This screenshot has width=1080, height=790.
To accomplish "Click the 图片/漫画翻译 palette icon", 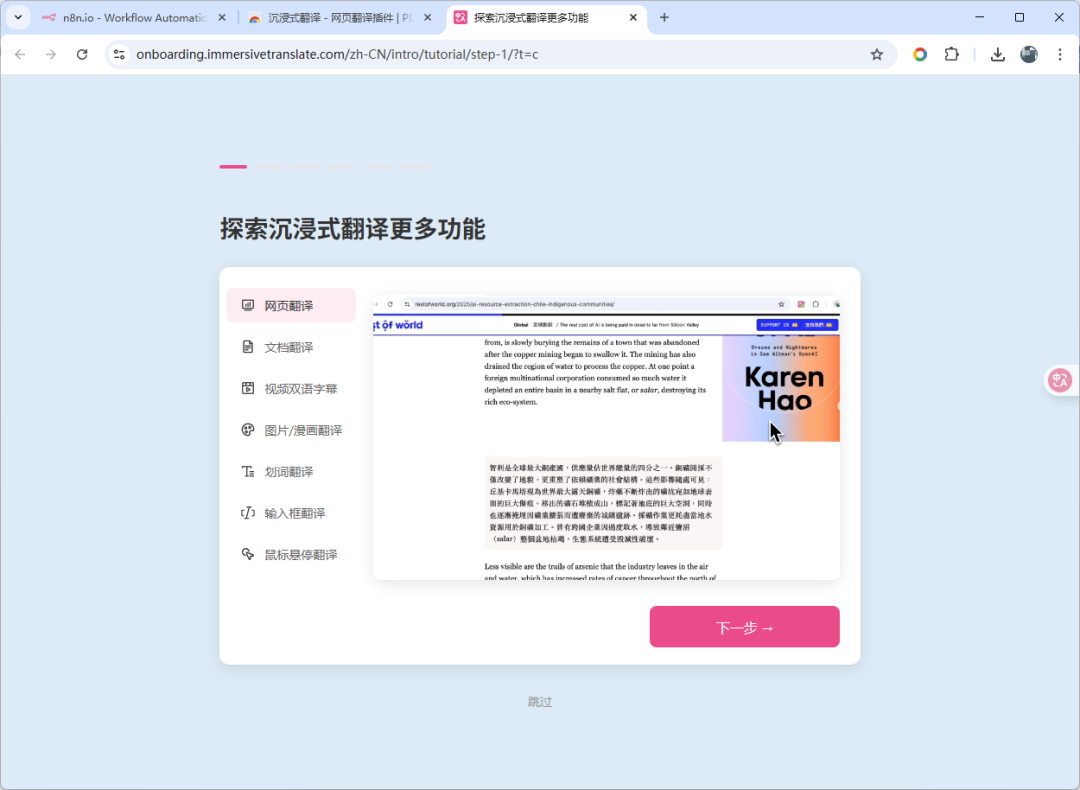I will pyautogui.click(x=248, y=430).
